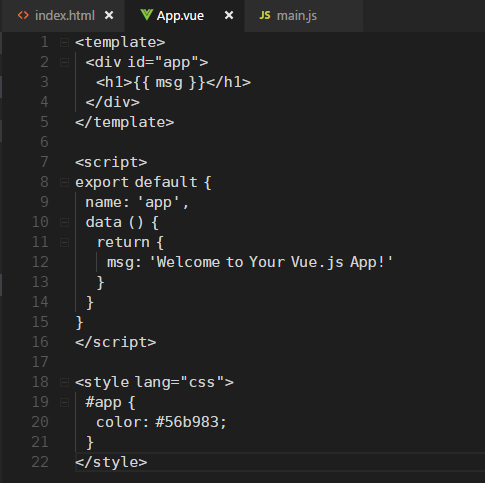Screen dimensions: 485x483
Task: Click the </template> closing tag
Action: [125, 122]
